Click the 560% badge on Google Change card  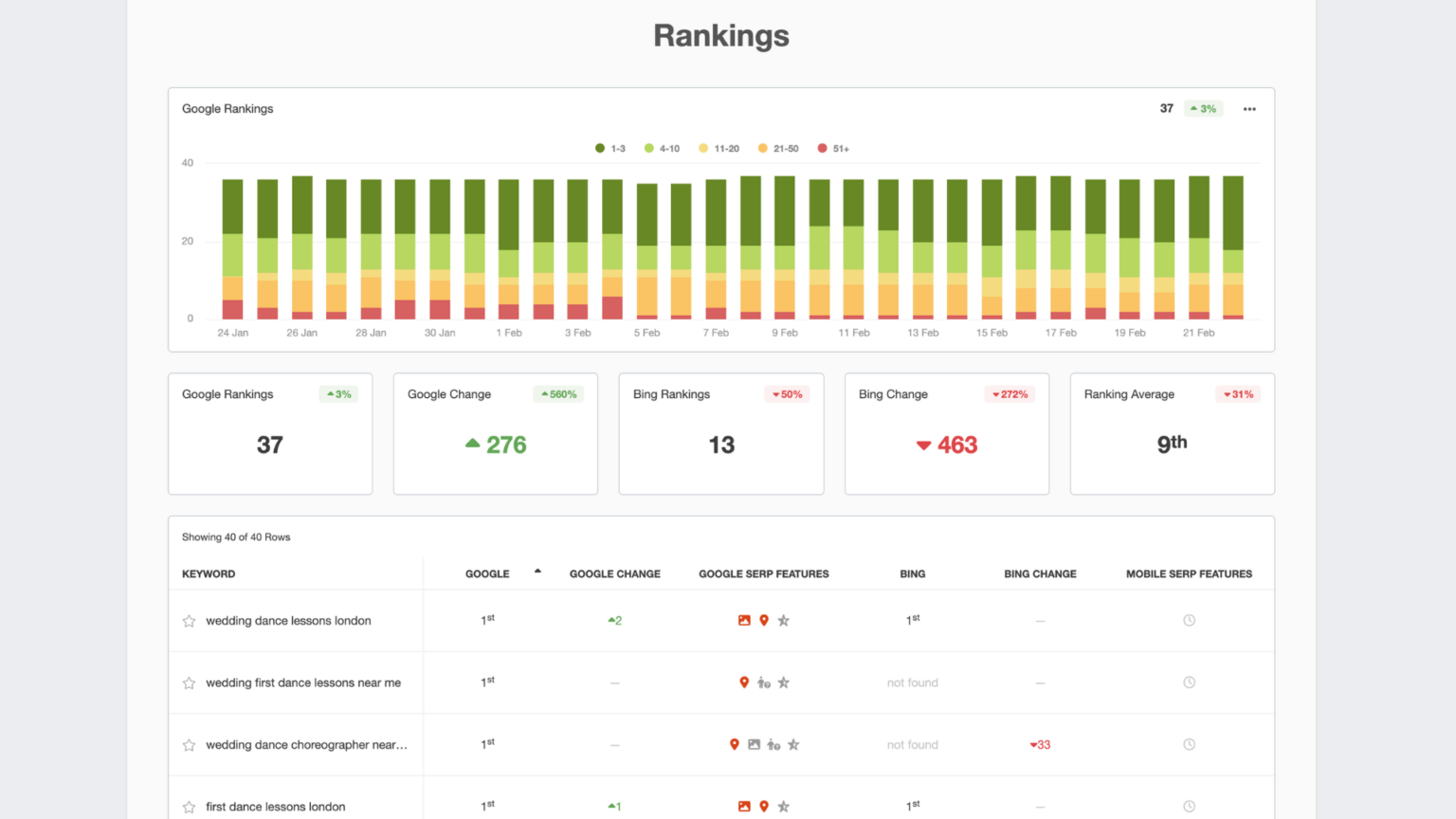(x=559, y=394)
